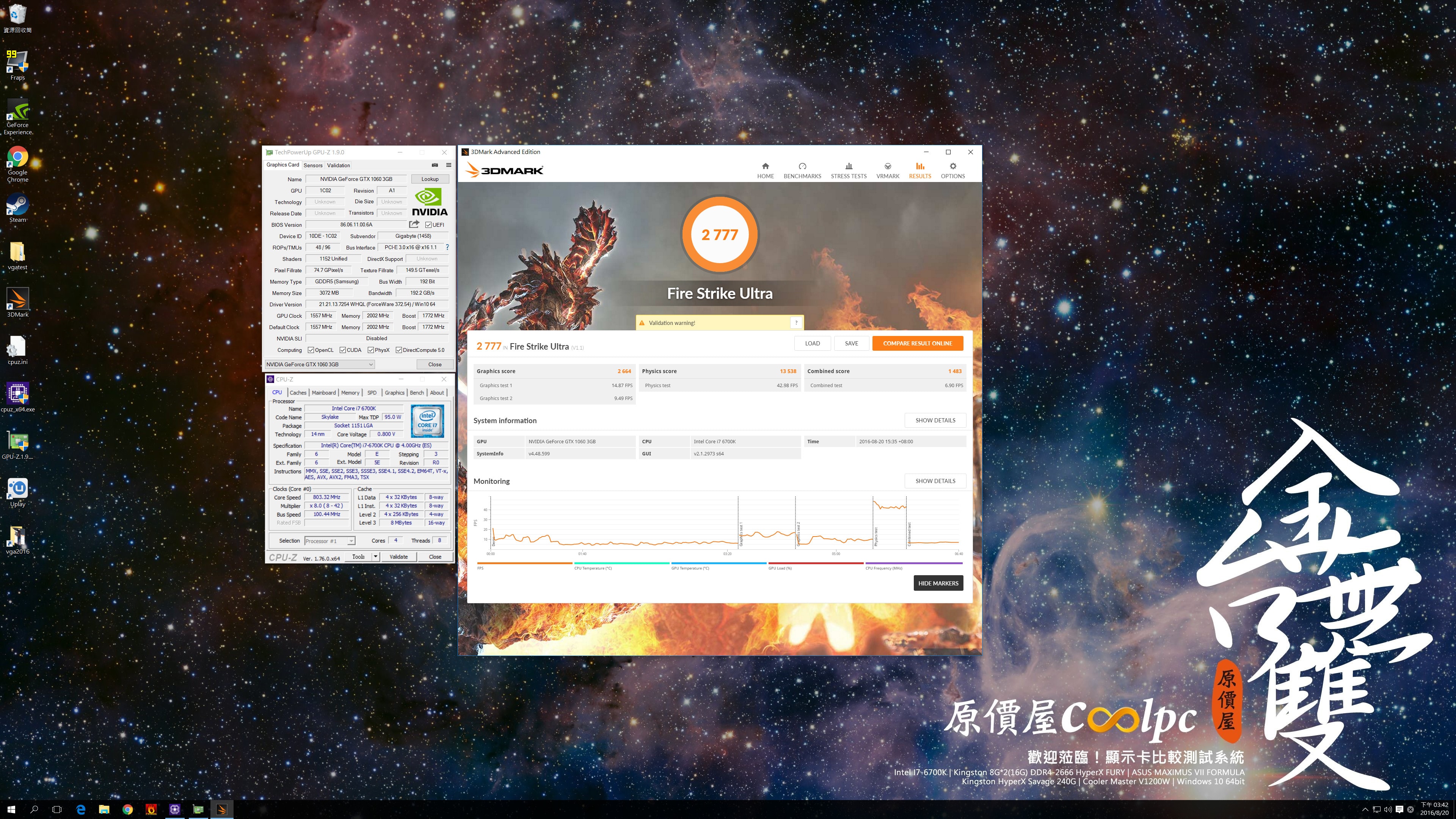Click the CPU-Z Validate button
Image resolution: width=1456 pixels, height=819 pixels.
click(x=399, y=557)
